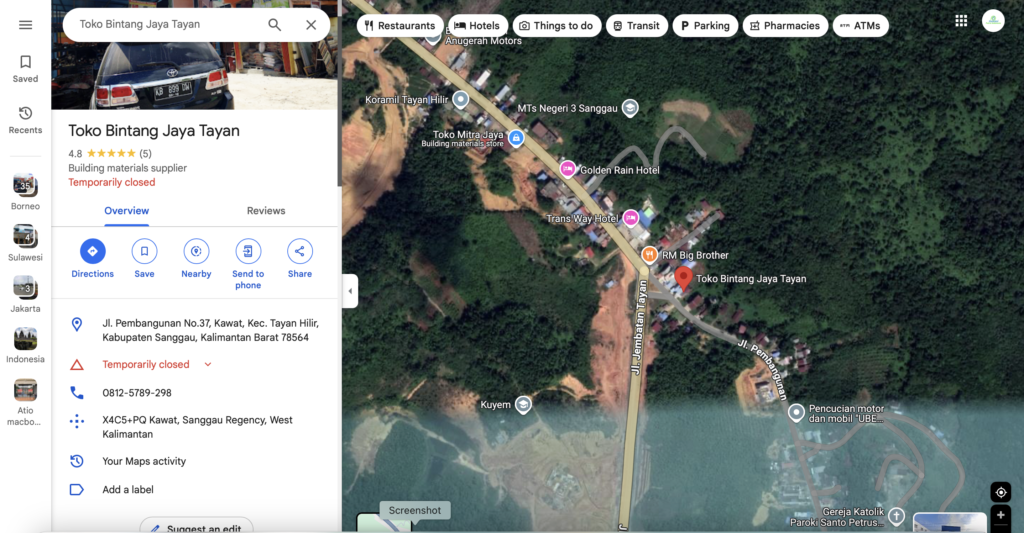Open Saved places in sidebar
The height and width of the screenshot is (533, 1024).
pyautogui.click(x=25, y=68)
